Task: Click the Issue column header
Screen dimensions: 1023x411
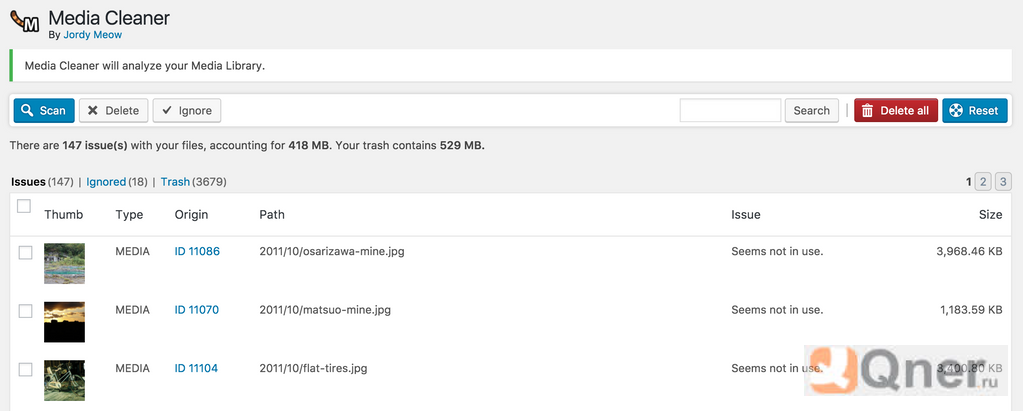Action: 746,215
